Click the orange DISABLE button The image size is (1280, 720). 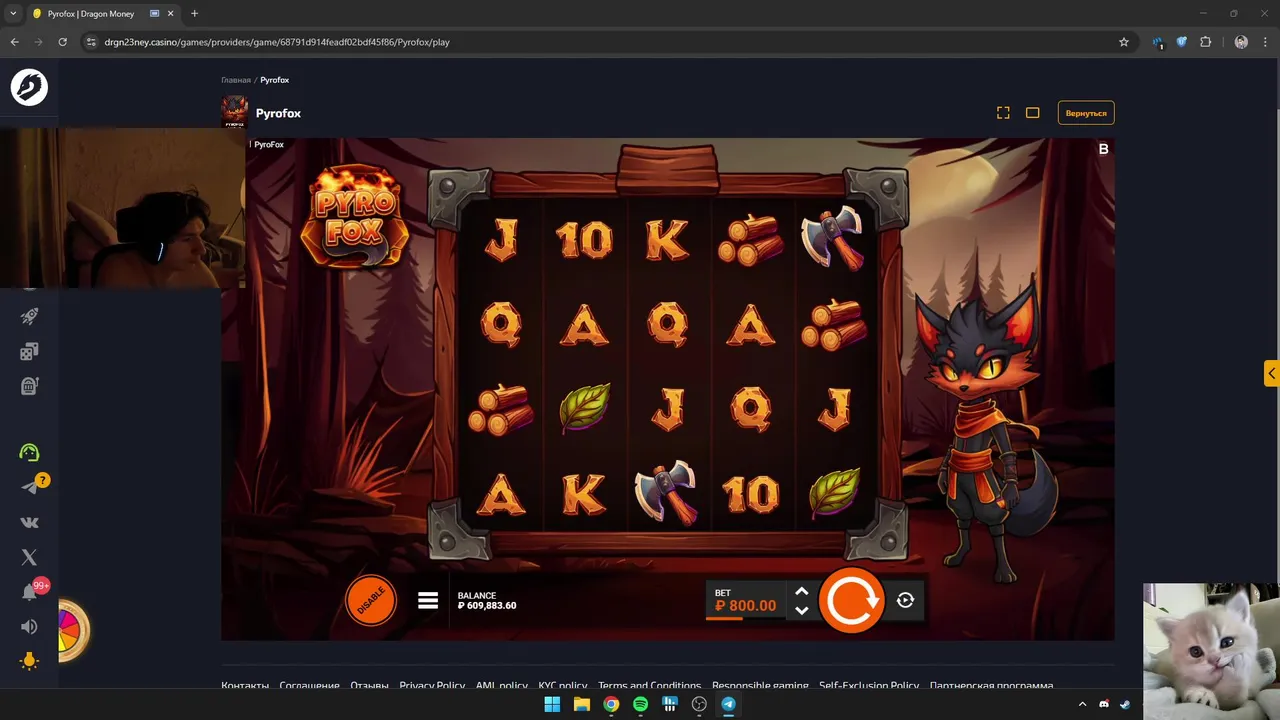pyautogui.click(x=371, y=600)
